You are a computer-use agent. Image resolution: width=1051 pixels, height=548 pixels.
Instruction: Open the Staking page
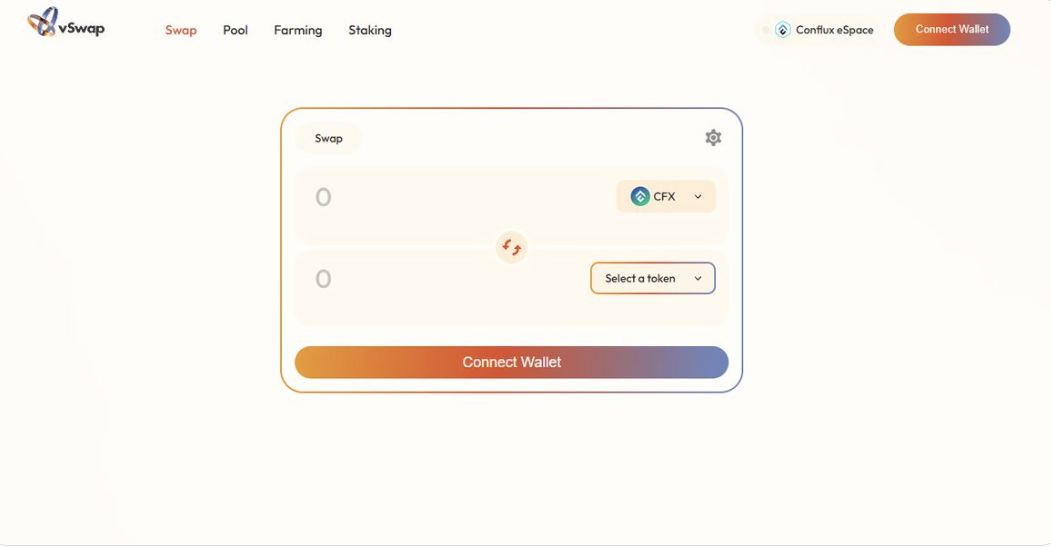click(x=370, y=30)
